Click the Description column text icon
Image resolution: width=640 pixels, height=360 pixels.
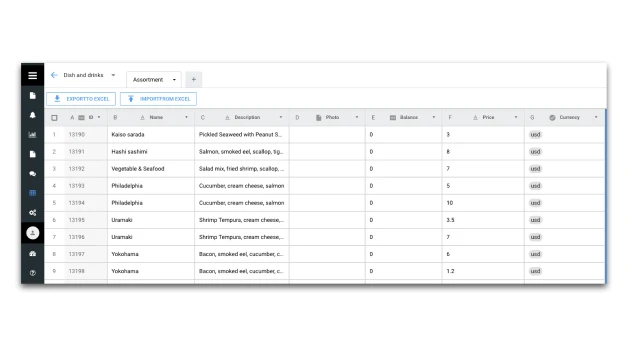(x=227, y=118)
